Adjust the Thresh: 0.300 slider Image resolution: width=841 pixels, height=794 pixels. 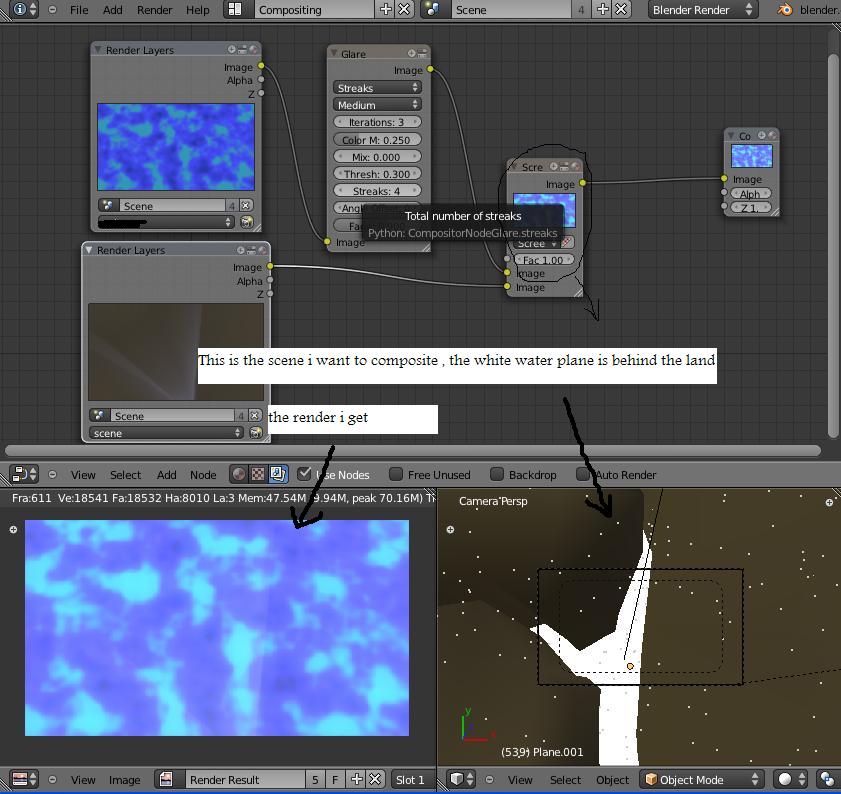click(x=377, y=173)
